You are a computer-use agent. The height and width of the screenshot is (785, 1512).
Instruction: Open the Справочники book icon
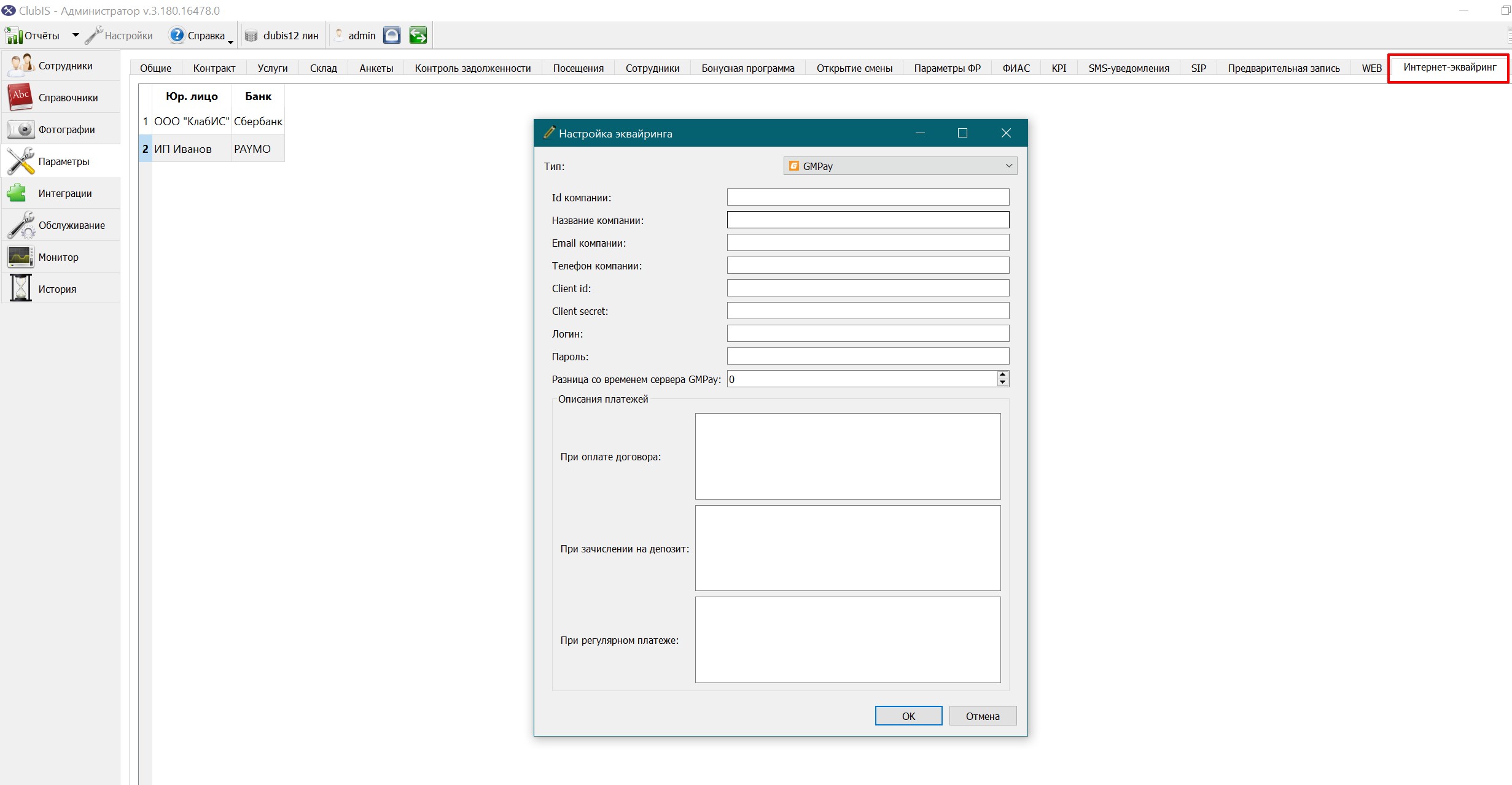[20, 97]
